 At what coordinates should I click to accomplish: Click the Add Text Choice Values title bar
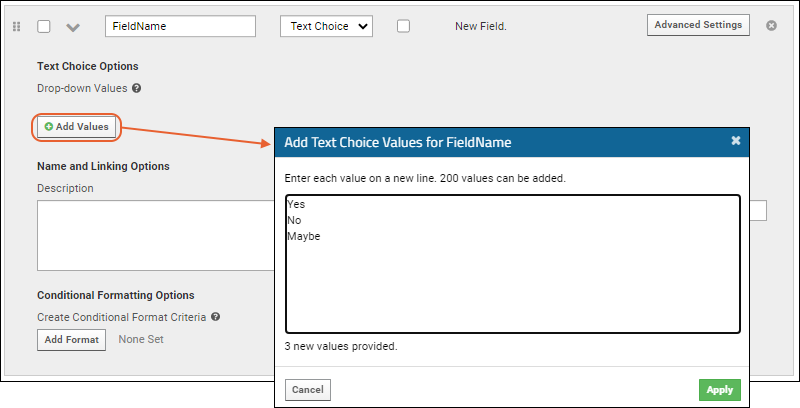(512, 142)
